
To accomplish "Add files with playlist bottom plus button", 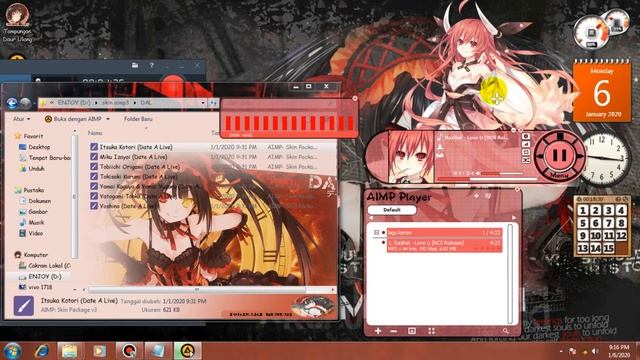I will tap(378, 331).
